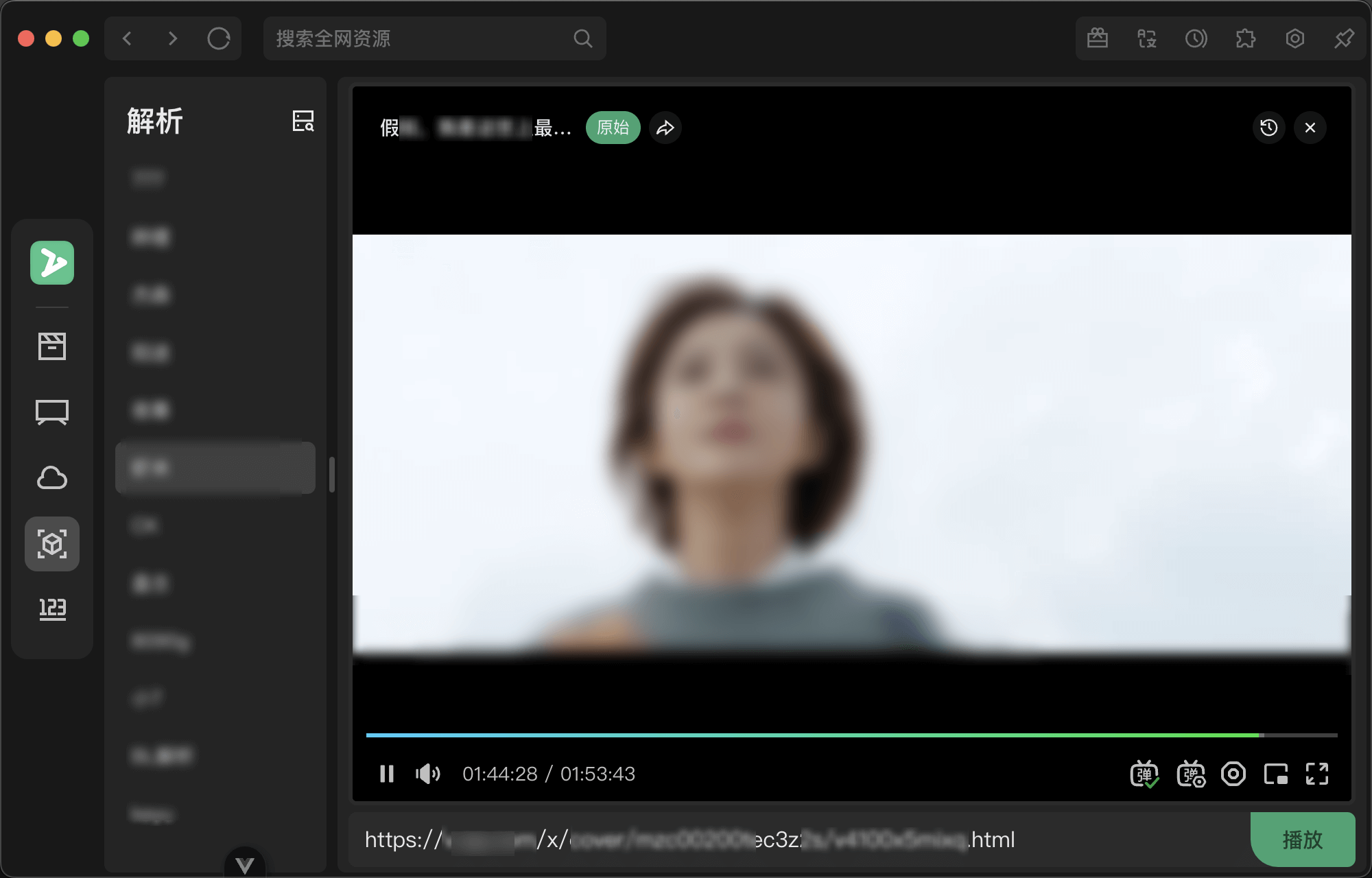This screenshot has height=878, width=1372.
Task: Click the blurred video frame
Action: pyautogui.click(x=852, y=446)
